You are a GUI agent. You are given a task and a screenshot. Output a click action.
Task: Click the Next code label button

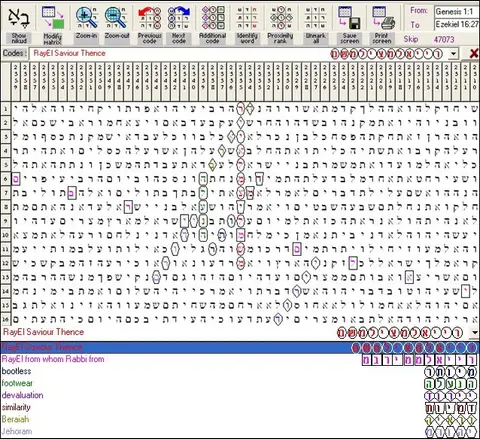point(179,38)
